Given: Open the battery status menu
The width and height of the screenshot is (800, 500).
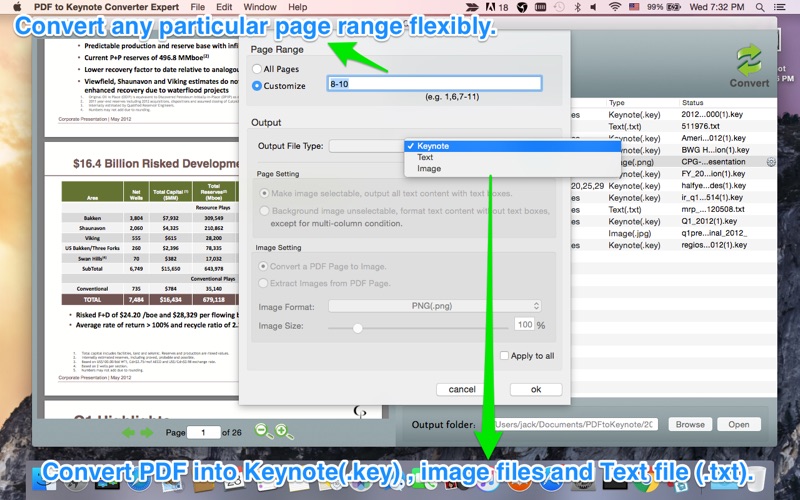Looking at the screenshot, I should click(x=664, y=7).
